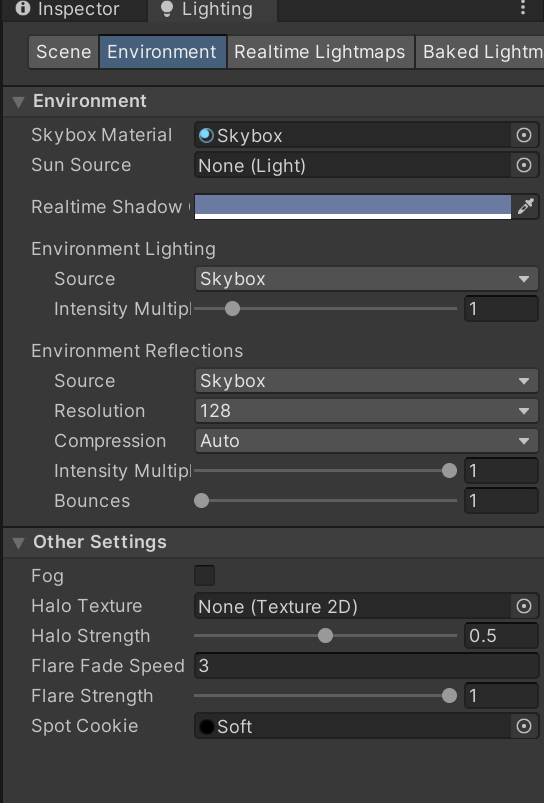This screenshot has height=803, width=544.
Task: Open the Skybox Material object picker
Action: point(524,135)
